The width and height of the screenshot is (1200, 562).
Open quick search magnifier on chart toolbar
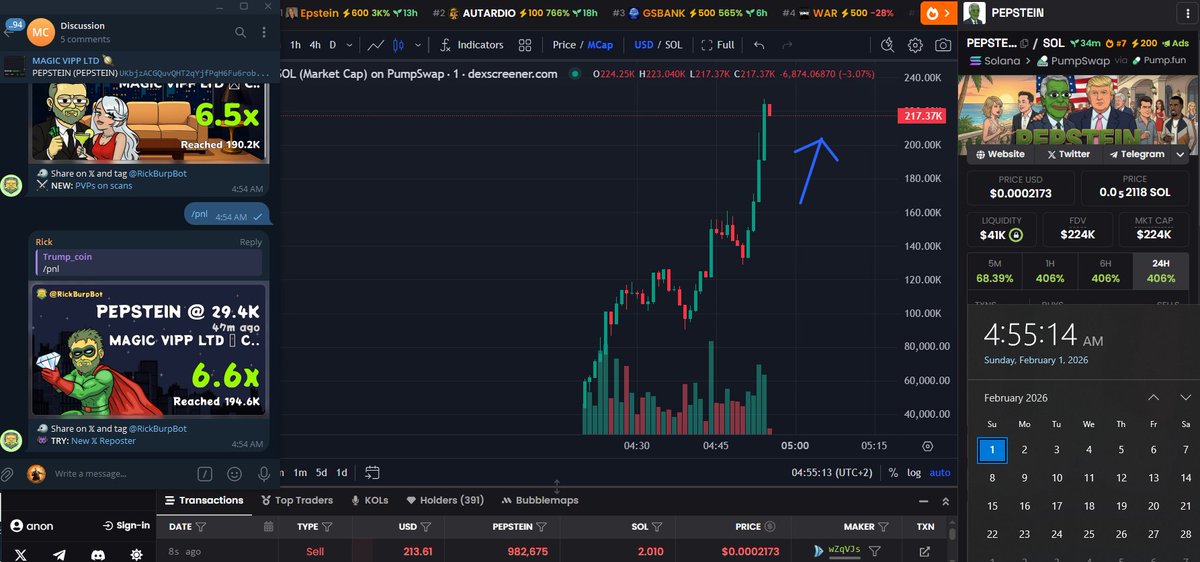[x=888, y=45]
